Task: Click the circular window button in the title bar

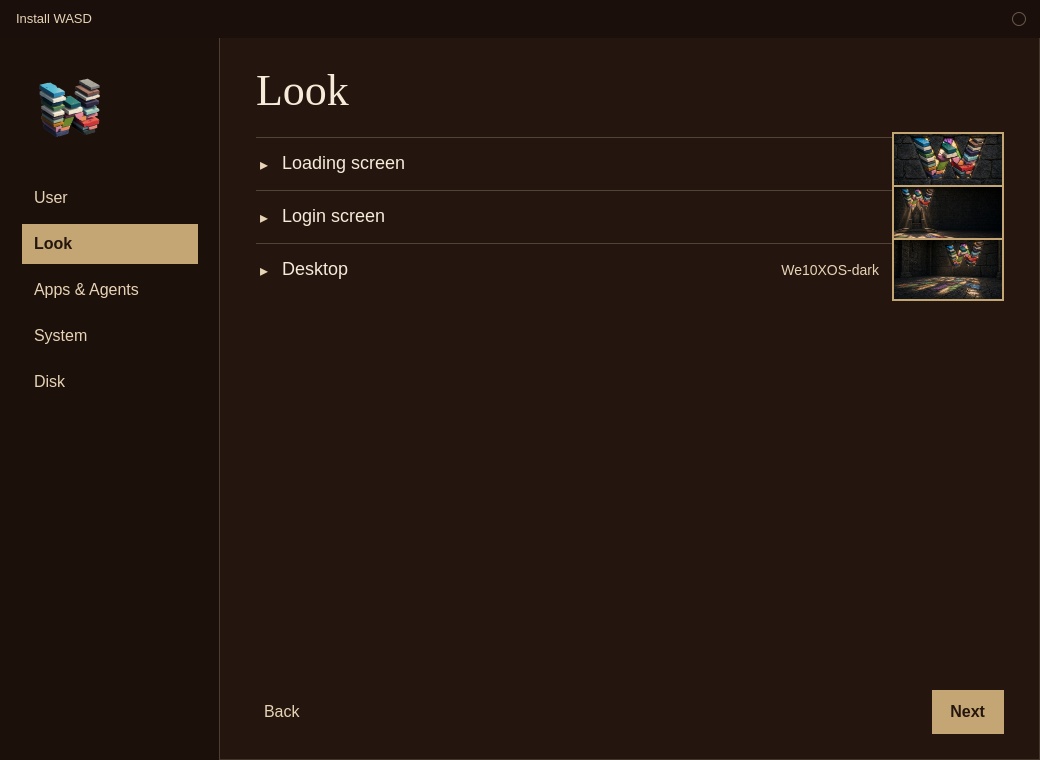Action: point(1019,19)
